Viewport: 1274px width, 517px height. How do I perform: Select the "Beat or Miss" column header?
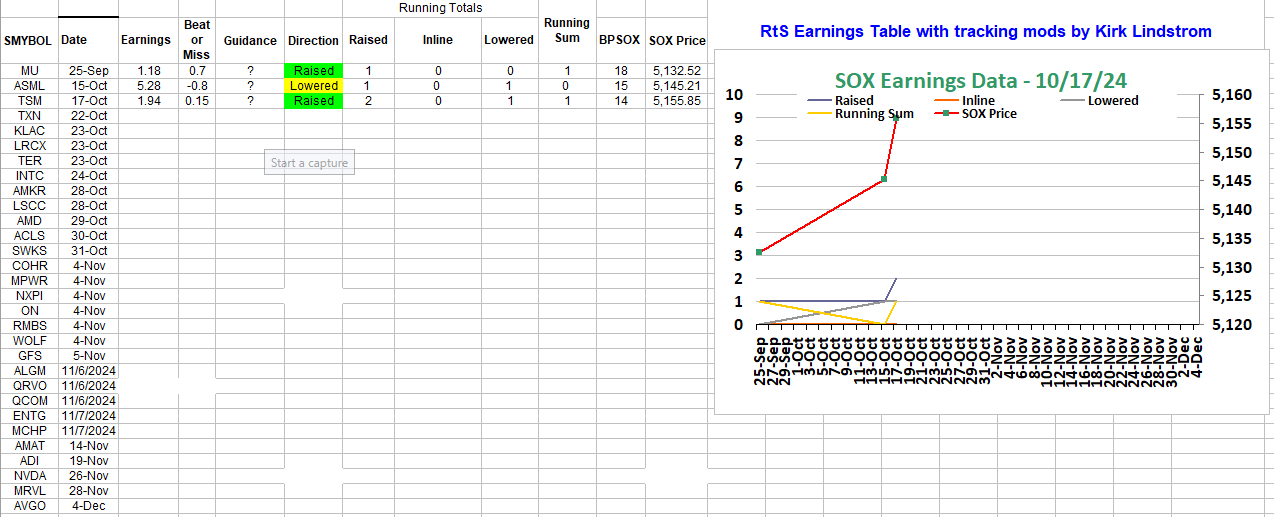[x=196, y=40]
